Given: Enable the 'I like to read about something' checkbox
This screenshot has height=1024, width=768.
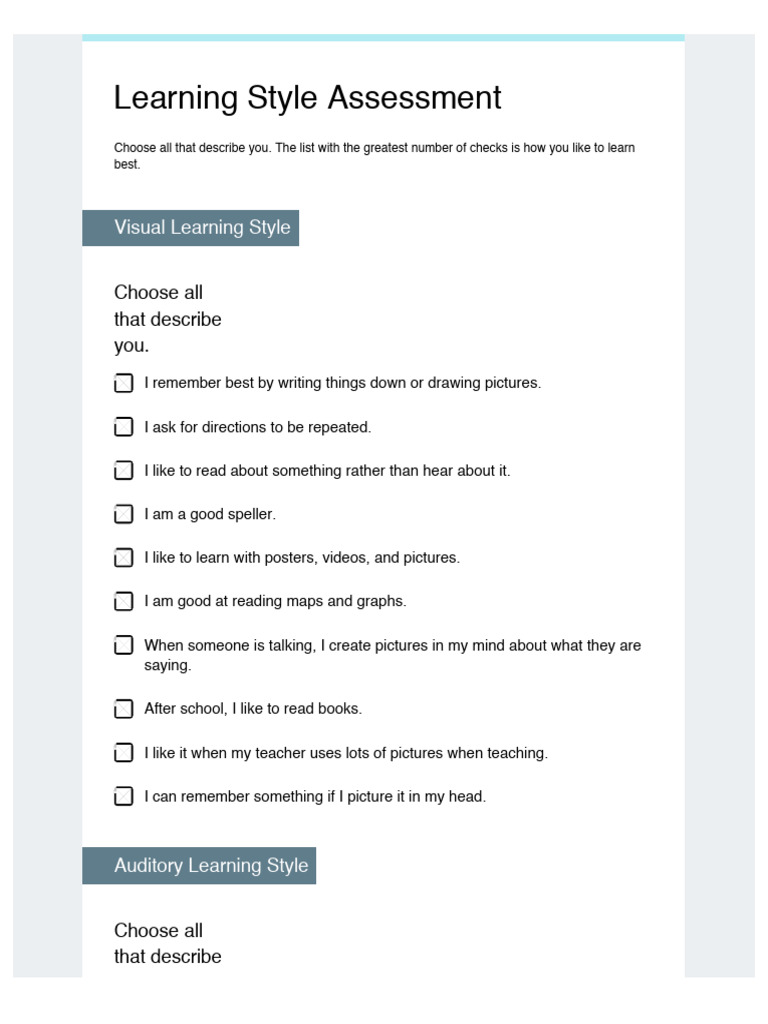Looking at the screenshot, I should (x=123, y=470).
